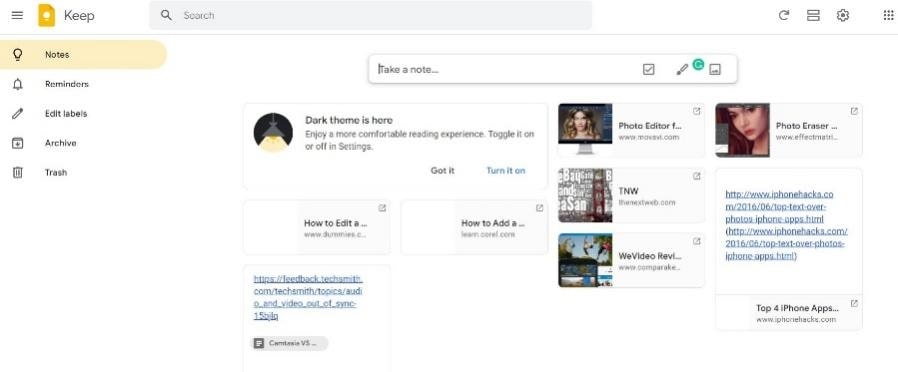Viewport: 898px width, 372px height.
Task: Click the Top 4 iPhone Apps title
Action: (797, 308)
